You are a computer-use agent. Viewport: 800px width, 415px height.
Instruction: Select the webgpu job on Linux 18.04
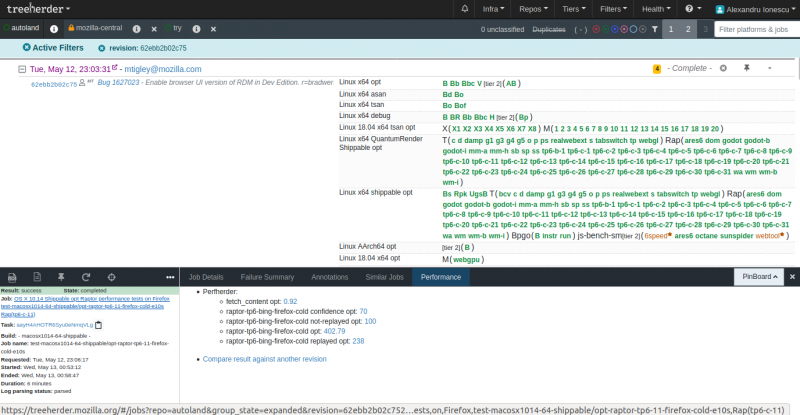click(466, 259)
